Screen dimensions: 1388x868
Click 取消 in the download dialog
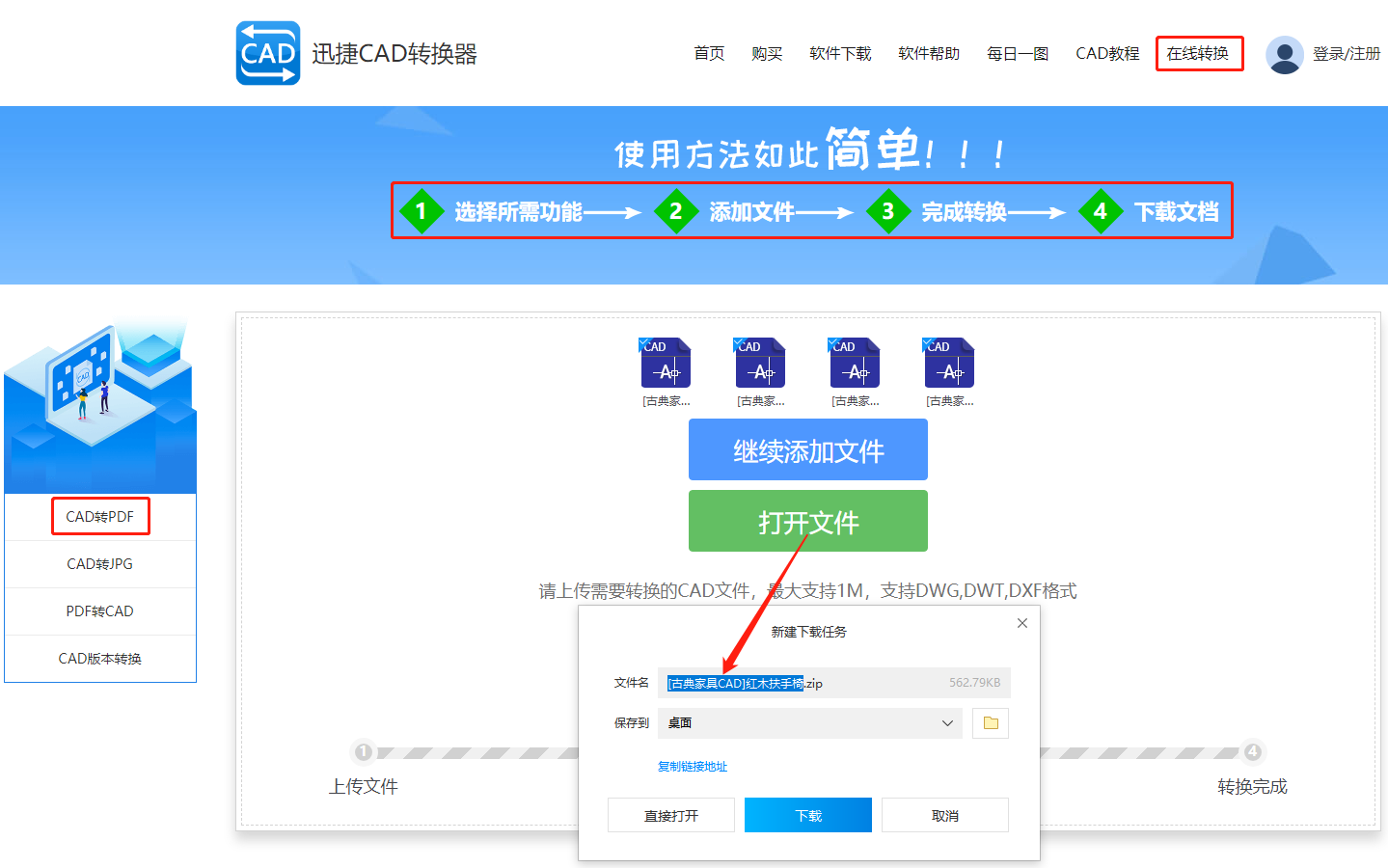click(x=945, y=815)
